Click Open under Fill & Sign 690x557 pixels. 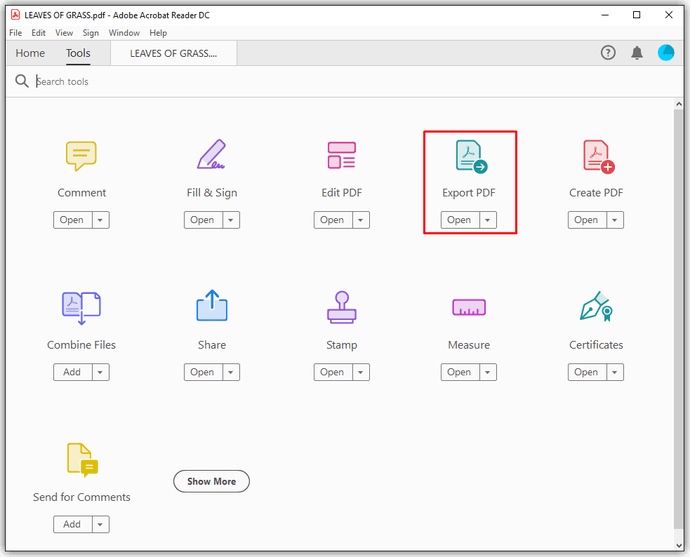coord(203,220)
